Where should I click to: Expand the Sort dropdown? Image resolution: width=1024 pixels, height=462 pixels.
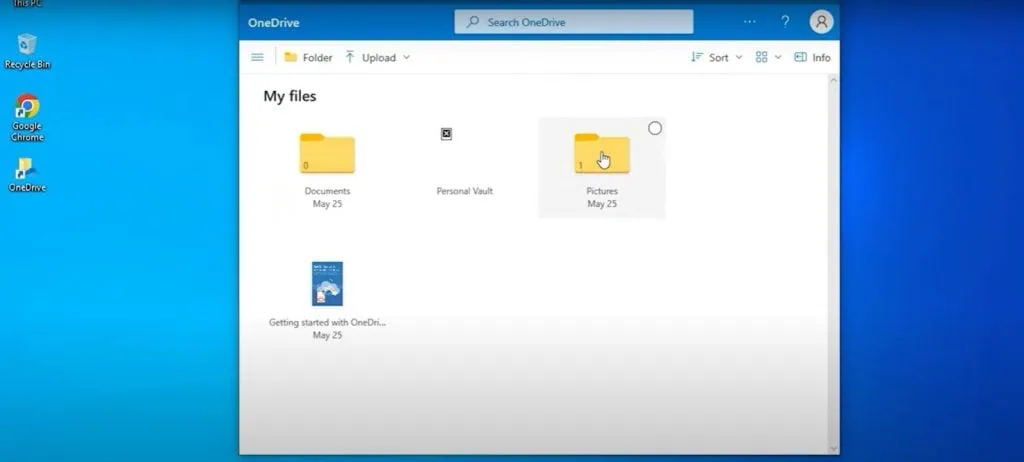click(717, 58)
